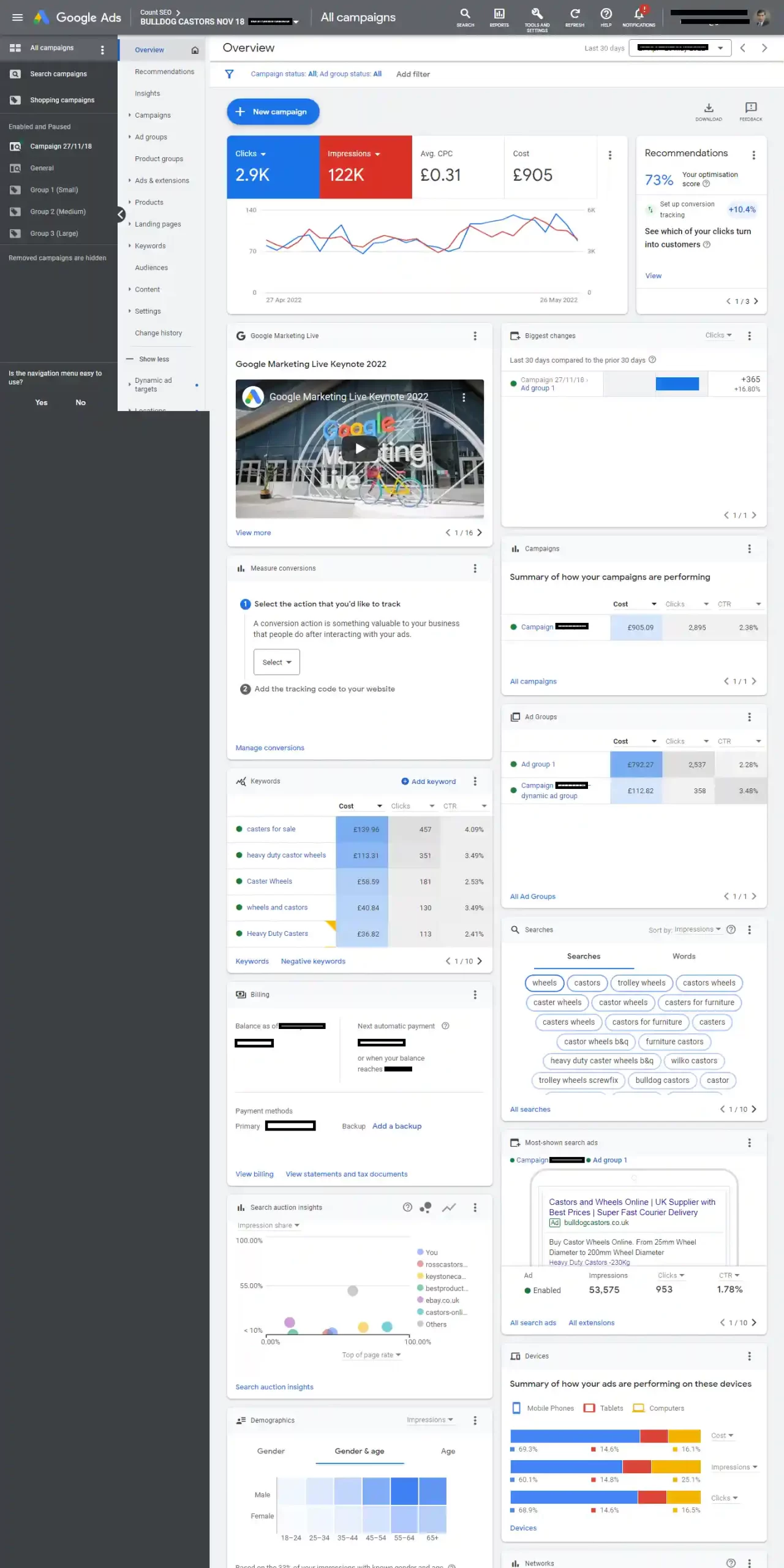Click Add keyword link
Viewport: 784px width, 1568px height.
tap(428, 782)
